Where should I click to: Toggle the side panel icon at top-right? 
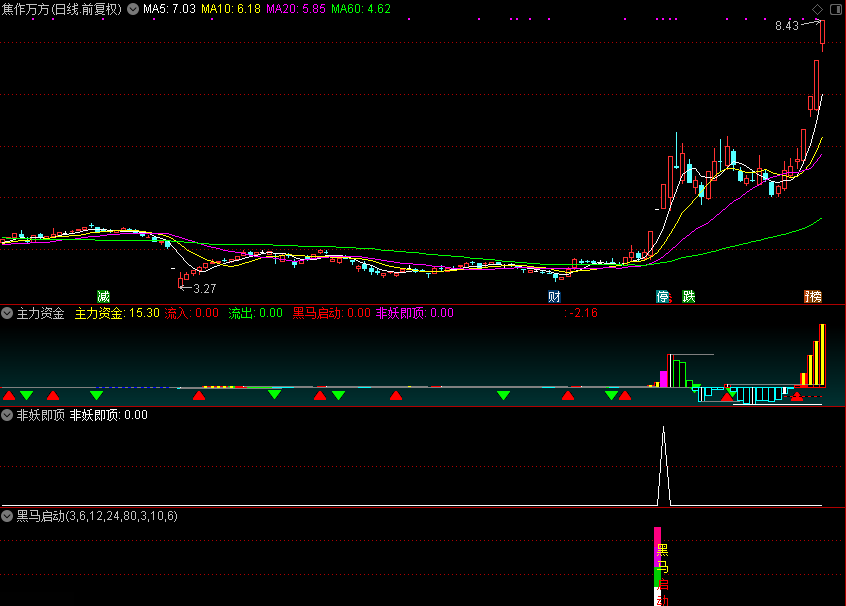click(x=836, y=9)
